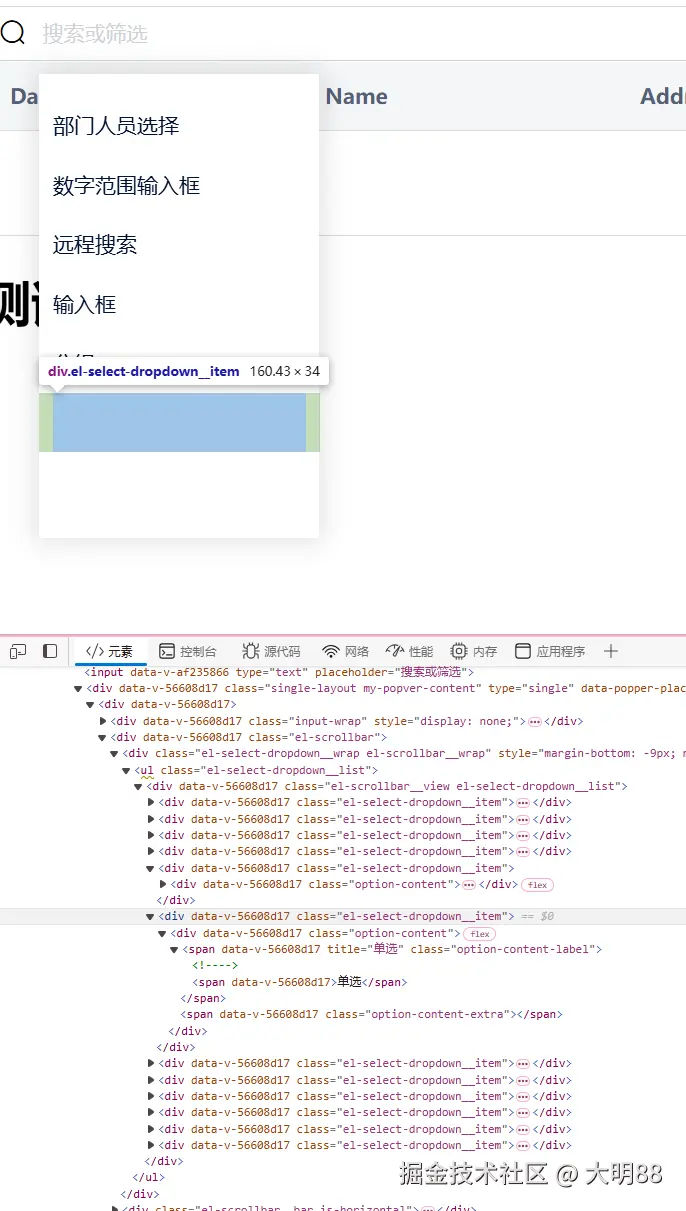Toggle the device emulation icon in DevTools
The height and width of the screenshot is (1211, 686).
point(18,651)
